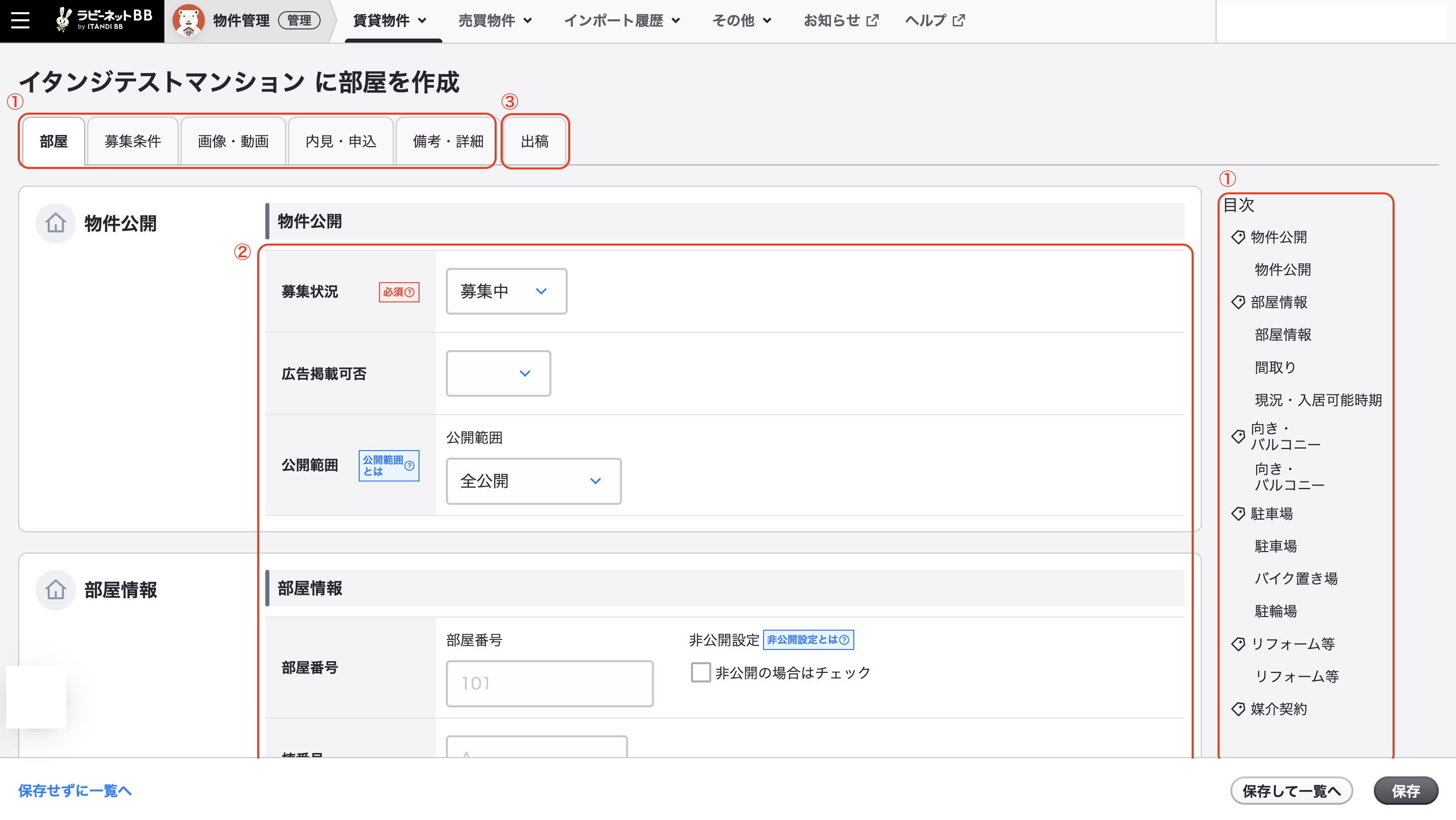This screenshot has width=1456, height=820.
Task: Click 保存せずに一覧へ link
Action: 75,791
